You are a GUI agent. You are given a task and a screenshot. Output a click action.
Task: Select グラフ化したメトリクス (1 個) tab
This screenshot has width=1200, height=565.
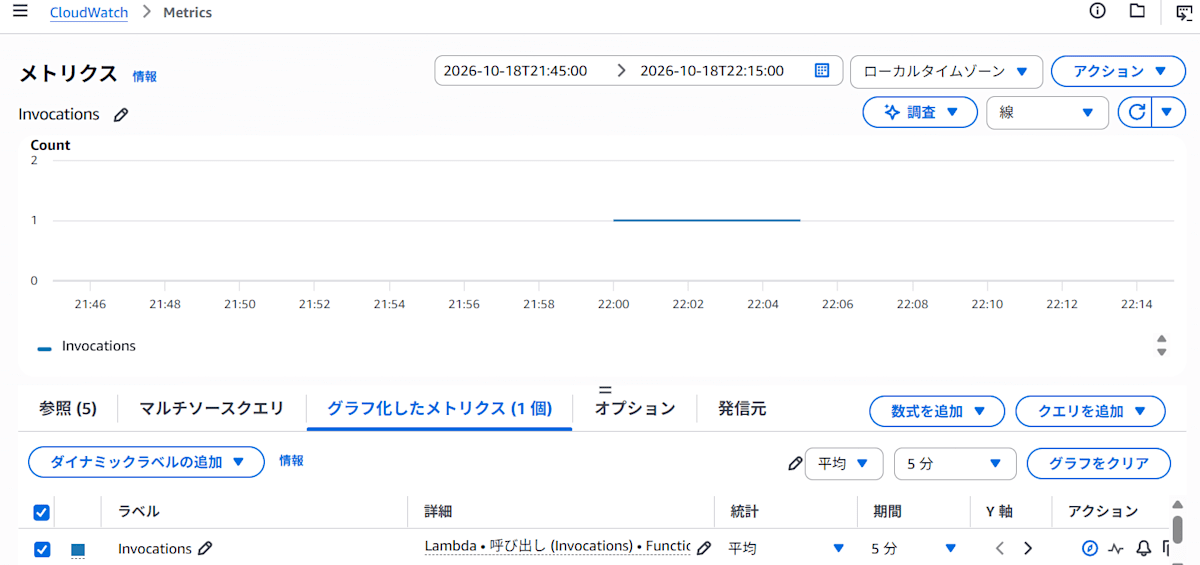pos(439,408)
